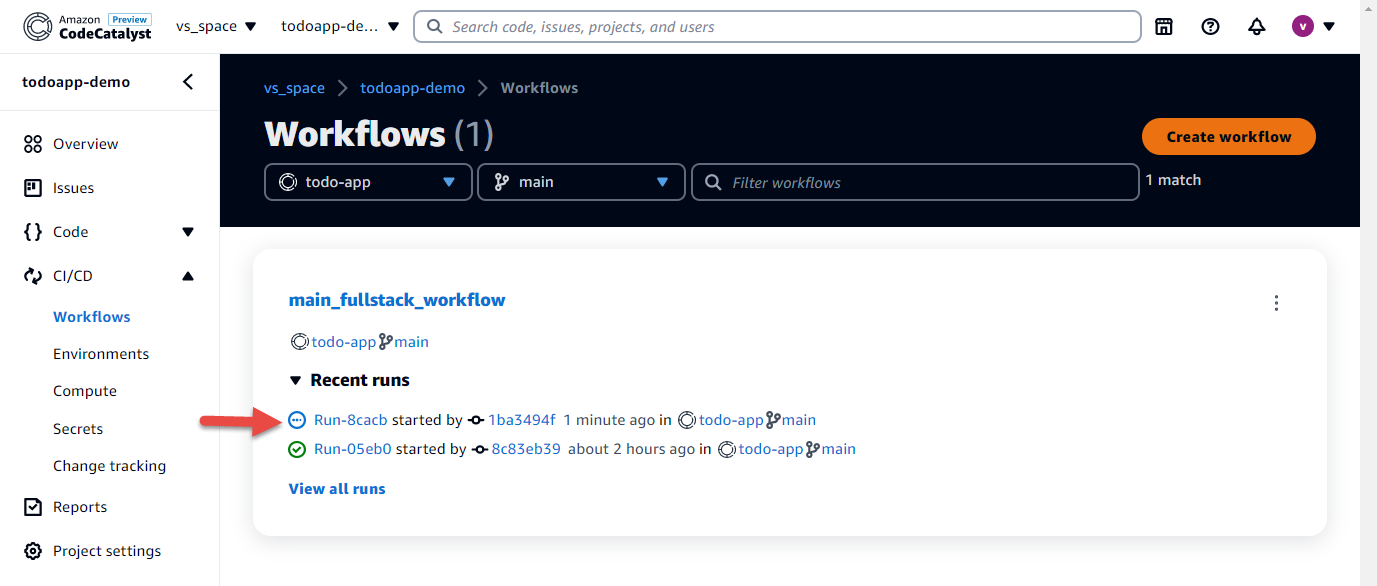
Task: Open main branch link under workflow title
Action: pos(411,342)
